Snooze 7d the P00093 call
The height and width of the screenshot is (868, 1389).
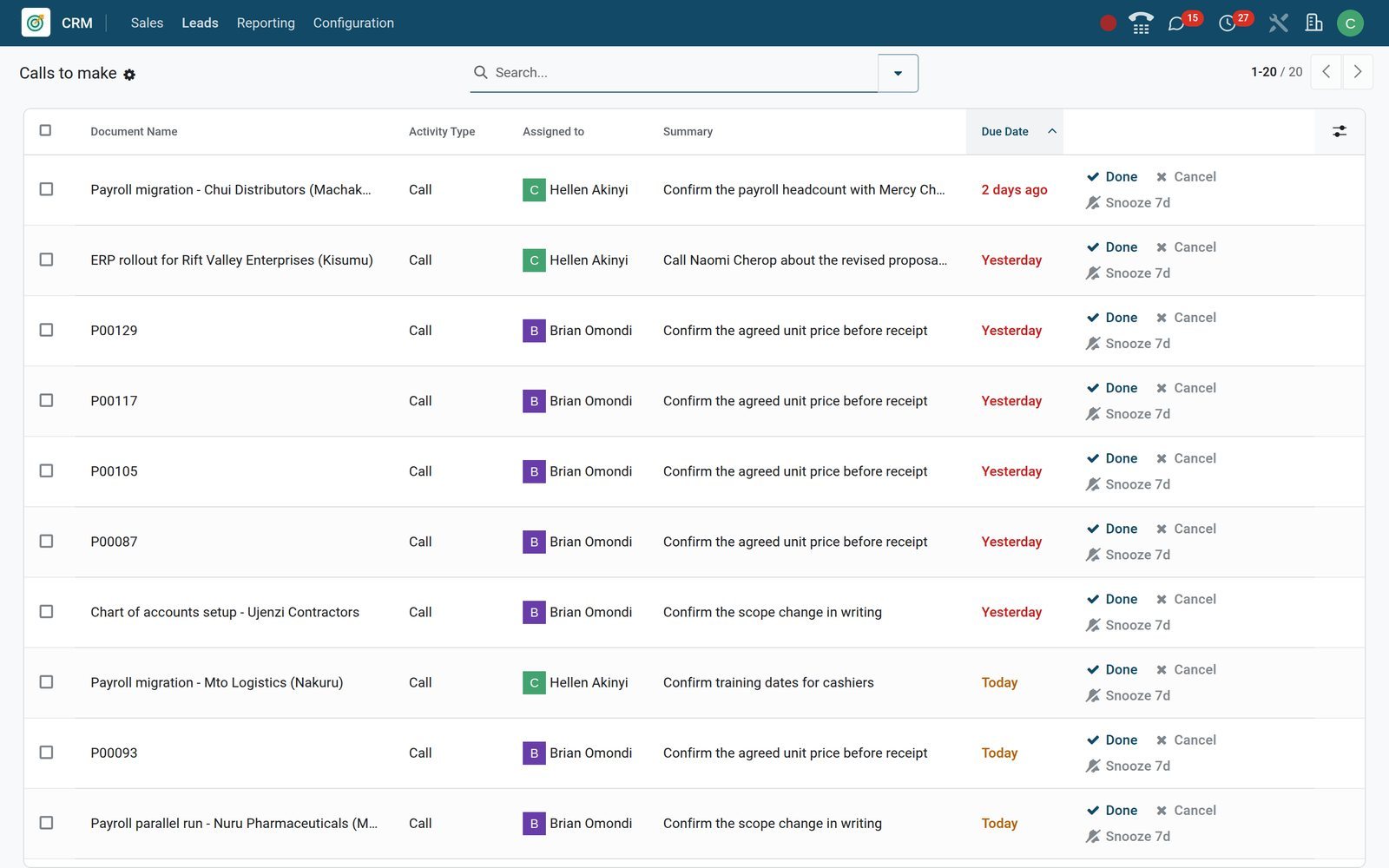[1128, 766]
